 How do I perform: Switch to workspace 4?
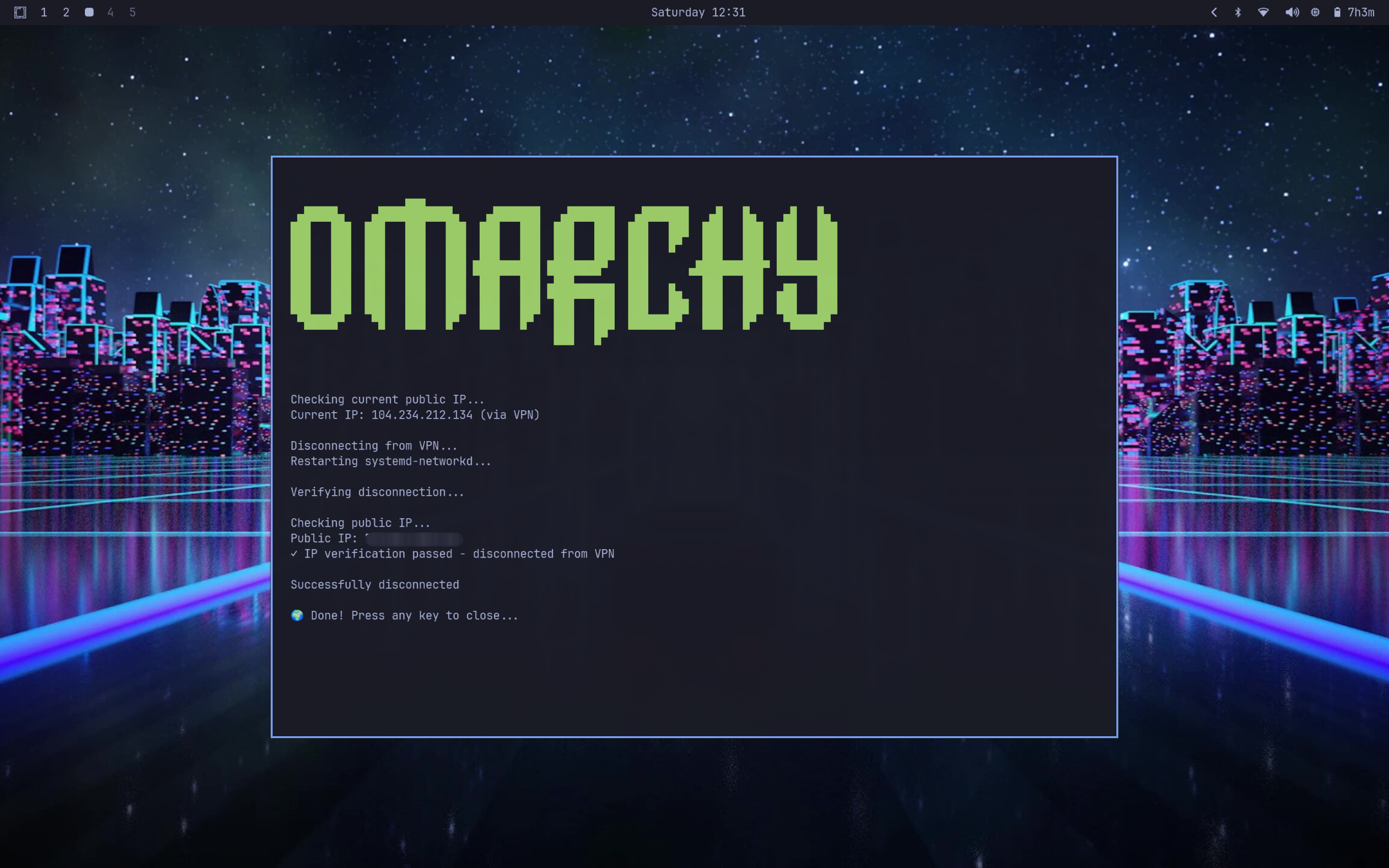pos(111,12)
